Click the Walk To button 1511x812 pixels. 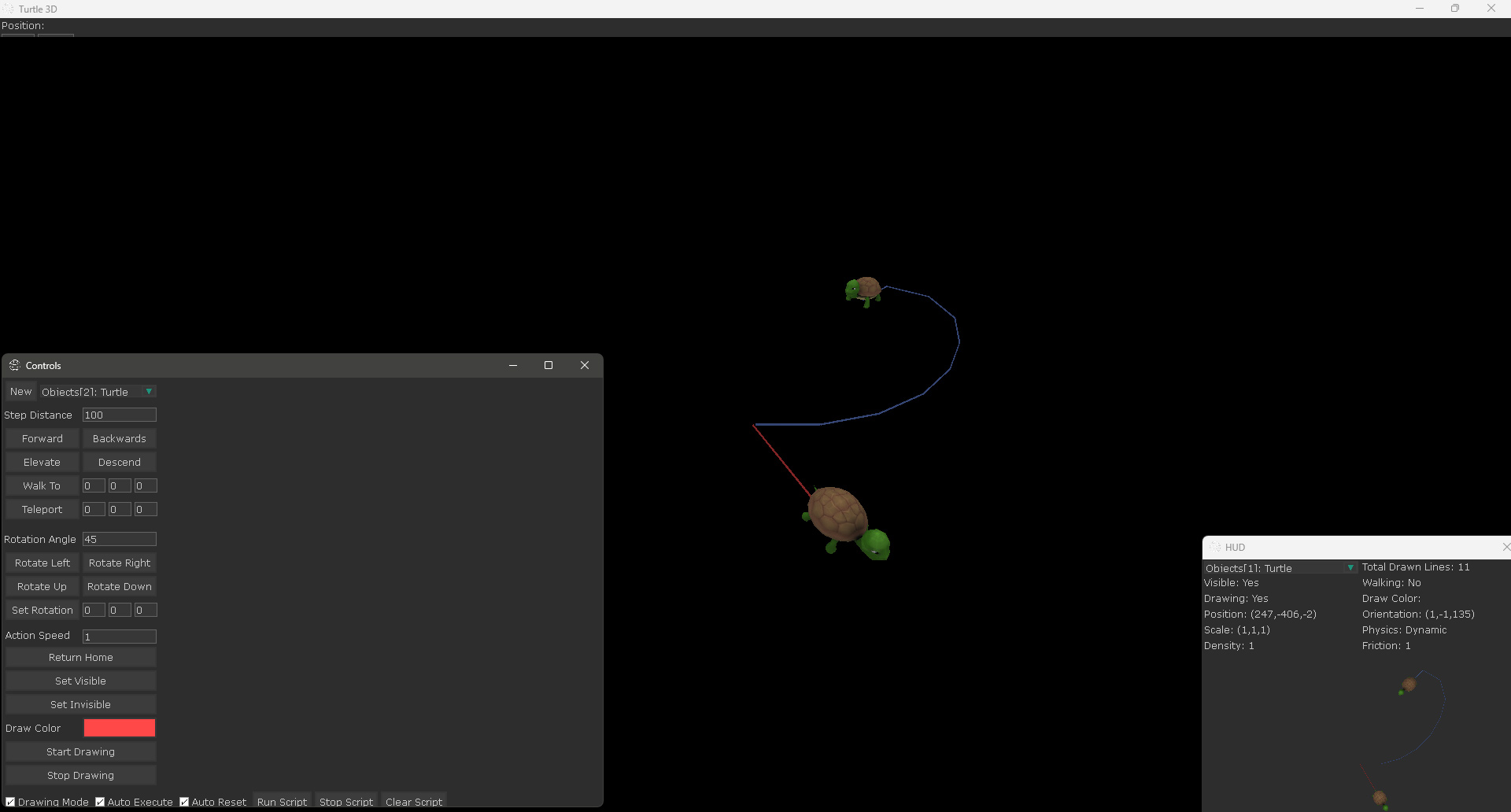pos(42,486)
